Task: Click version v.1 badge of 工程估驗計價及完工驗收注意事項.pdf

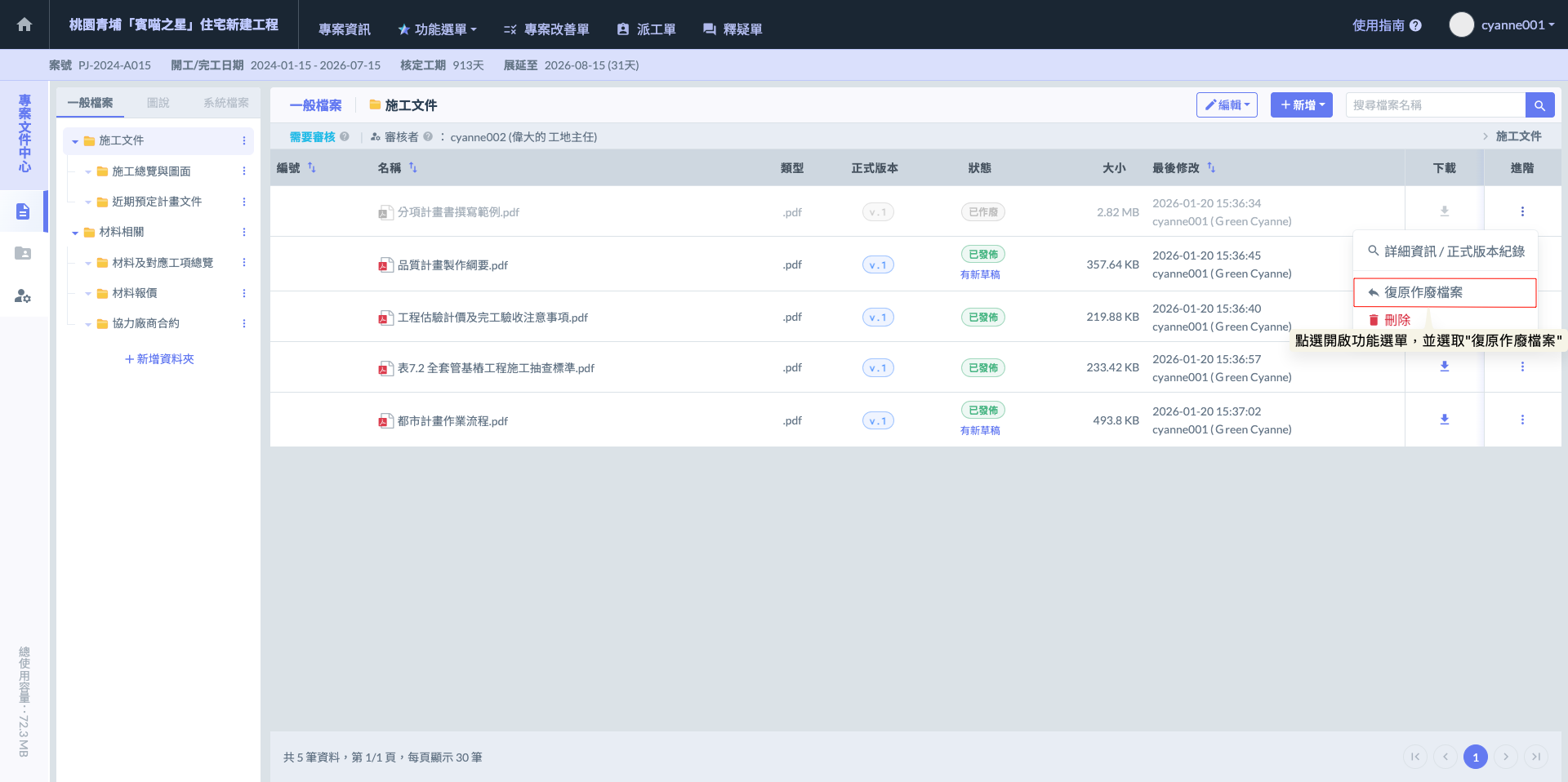Action: 878,318
